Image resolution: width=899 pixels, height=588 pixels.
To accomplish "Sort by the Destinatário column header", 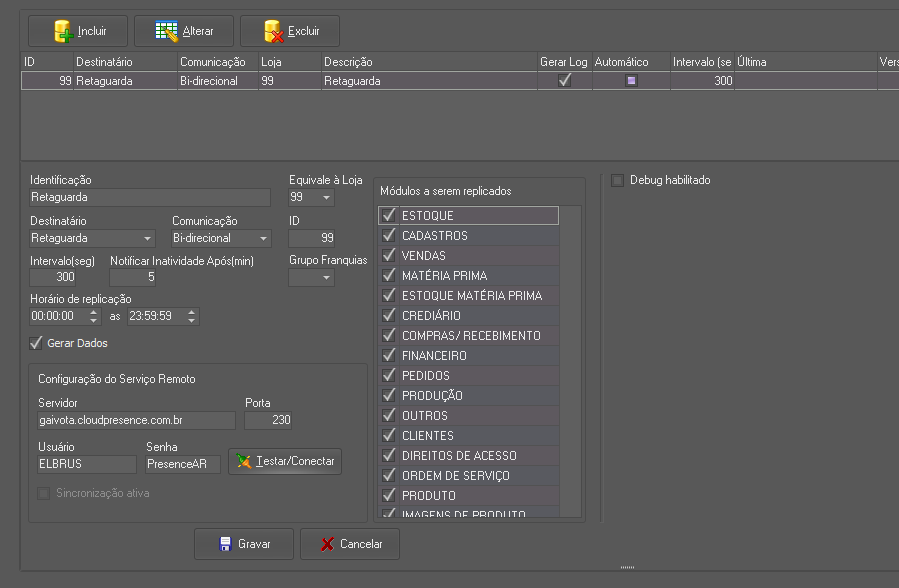I will (x=126, y=62).
